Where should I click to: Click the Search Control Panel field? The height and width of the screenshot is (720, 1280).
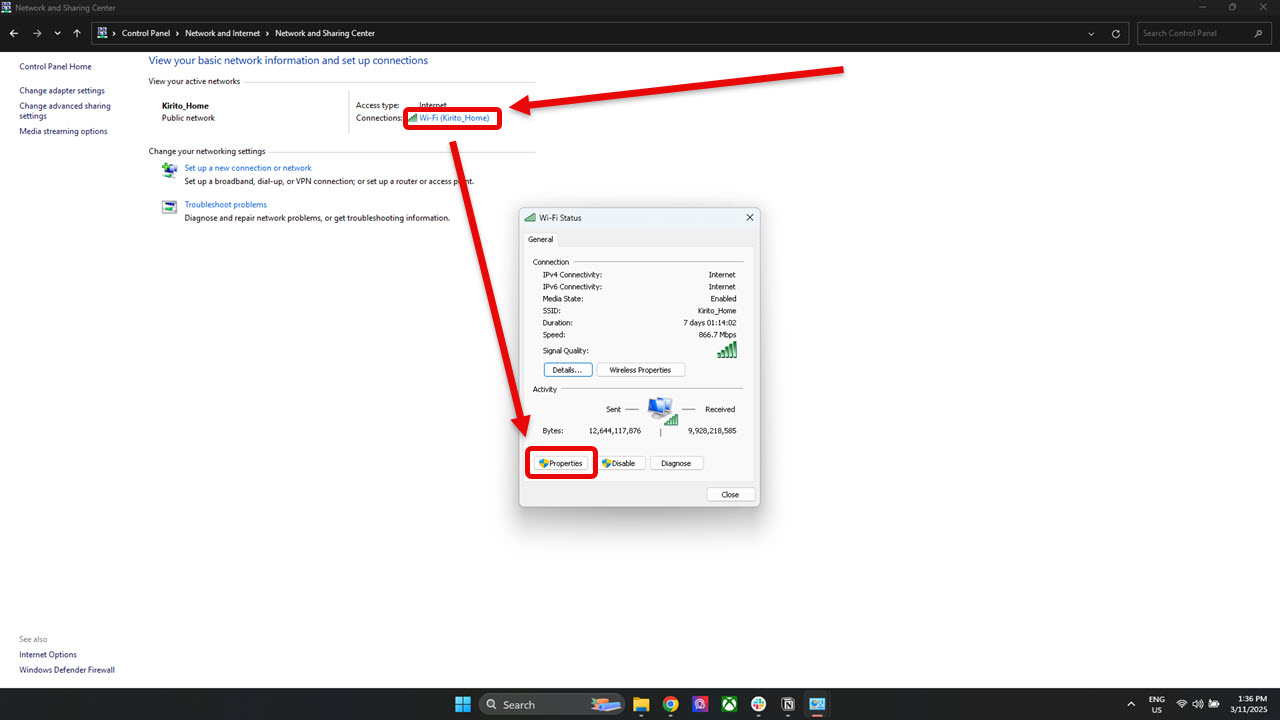click(x=1195, y=33)
